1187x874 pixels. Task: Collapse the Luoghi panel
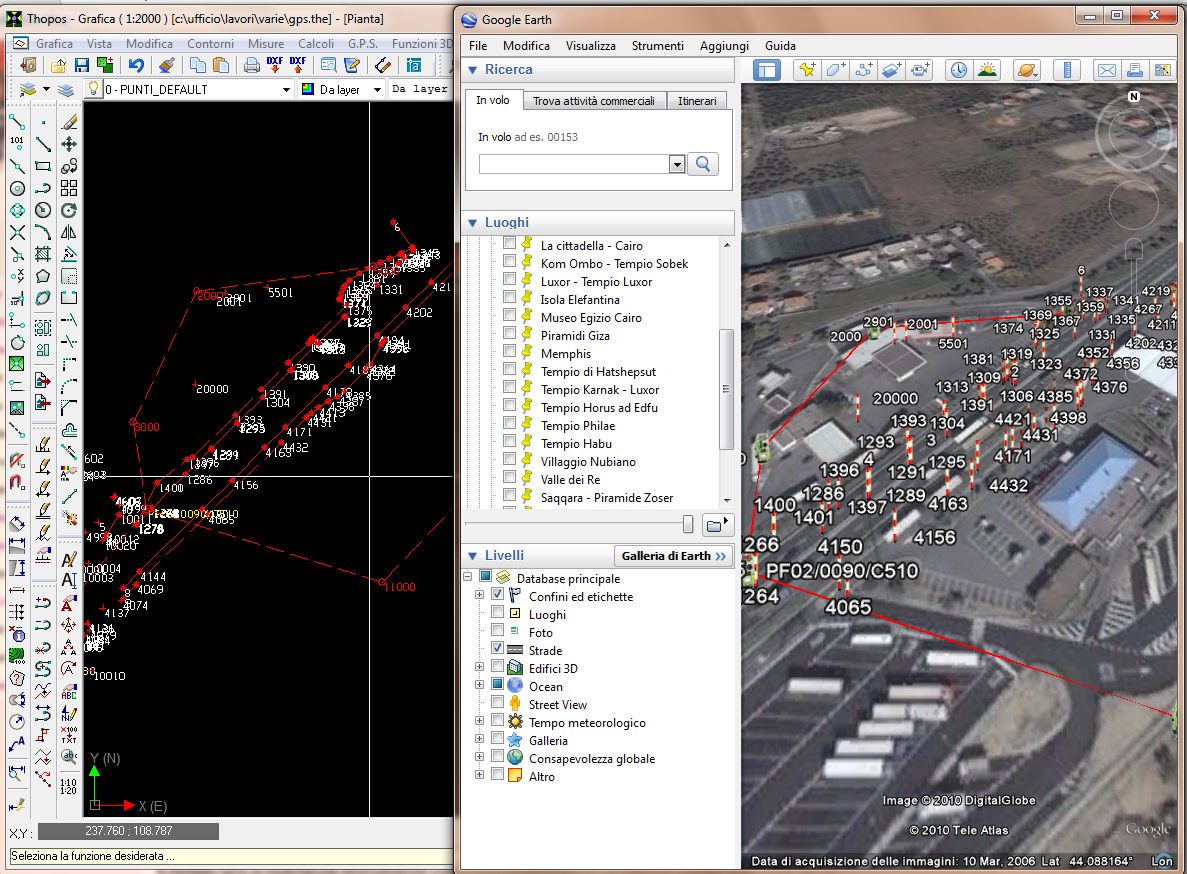click(472, 222)
